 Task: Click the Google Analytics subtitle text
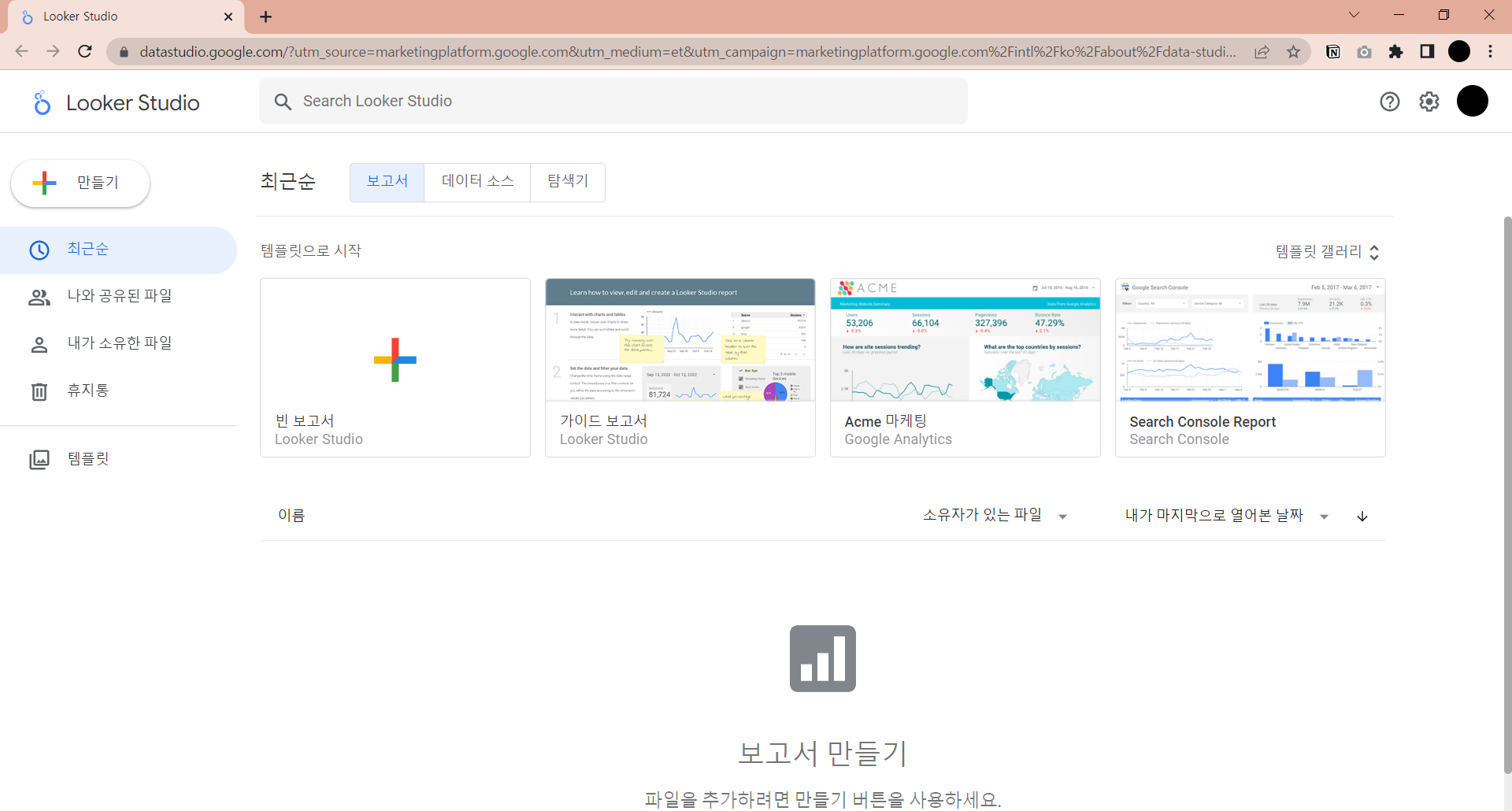(x=898, y=439)
